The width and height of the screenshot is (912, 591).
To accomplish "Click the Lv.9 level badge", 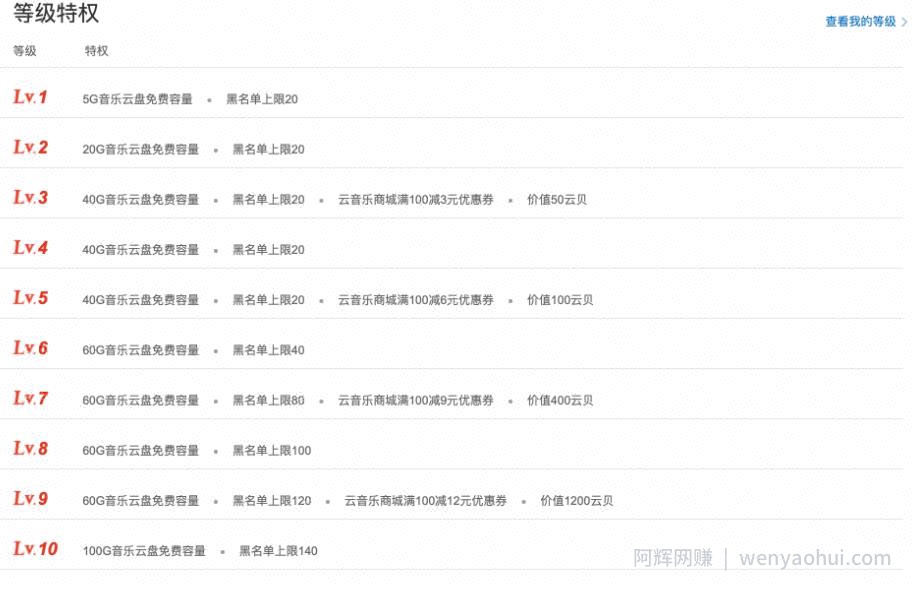I will [x=31, y=498].
